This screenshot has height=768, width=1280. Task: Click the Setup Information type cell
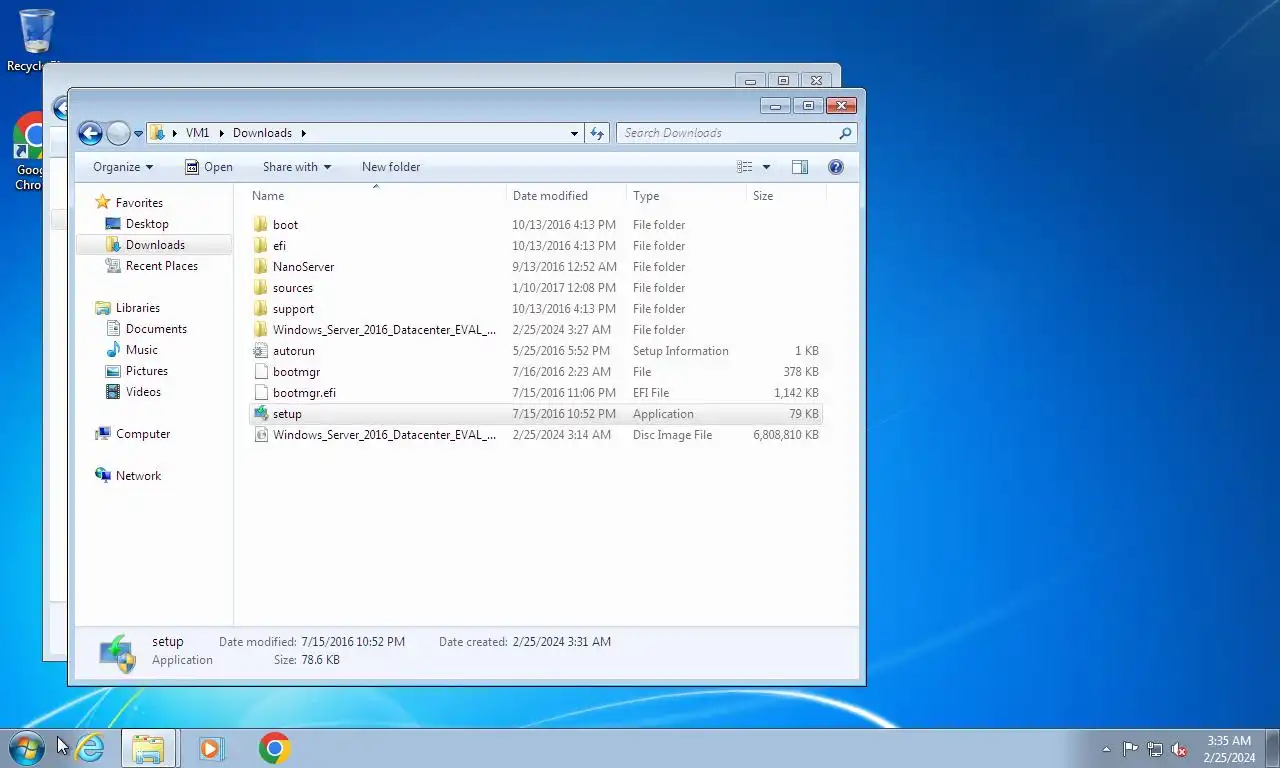click(x=680, y=351)
